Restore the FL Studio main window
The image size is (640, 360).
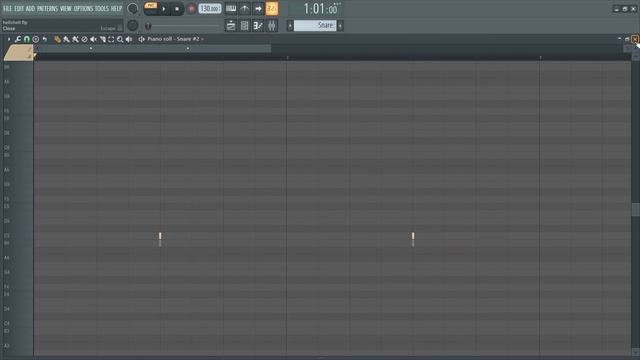pyautogui.click(x=625, y=9)
